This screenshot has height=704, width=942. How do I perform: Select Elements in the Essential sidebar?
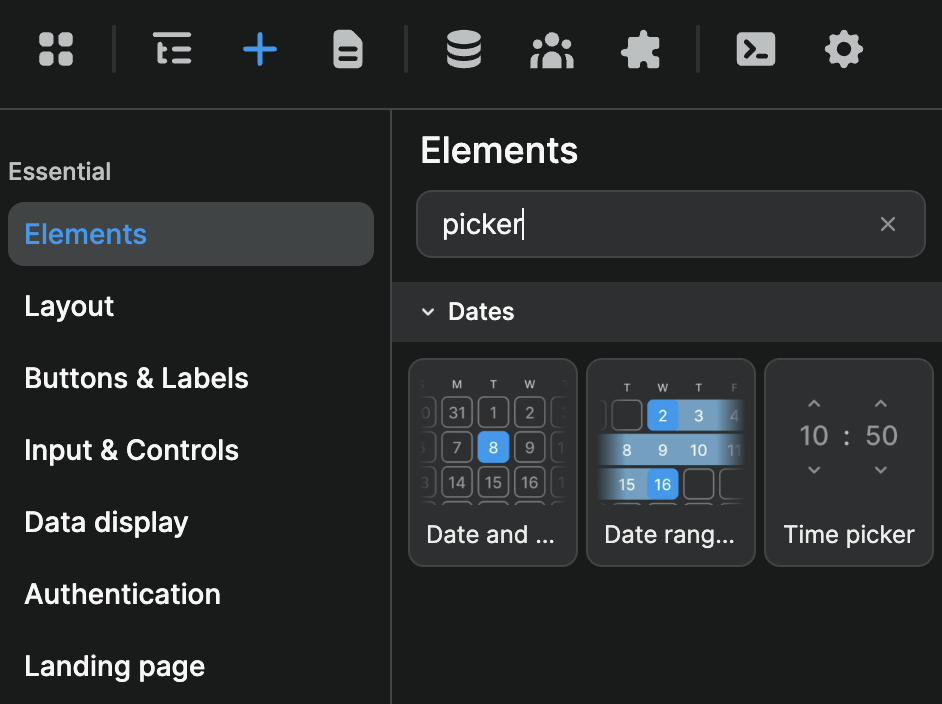[x=85, y=233]
